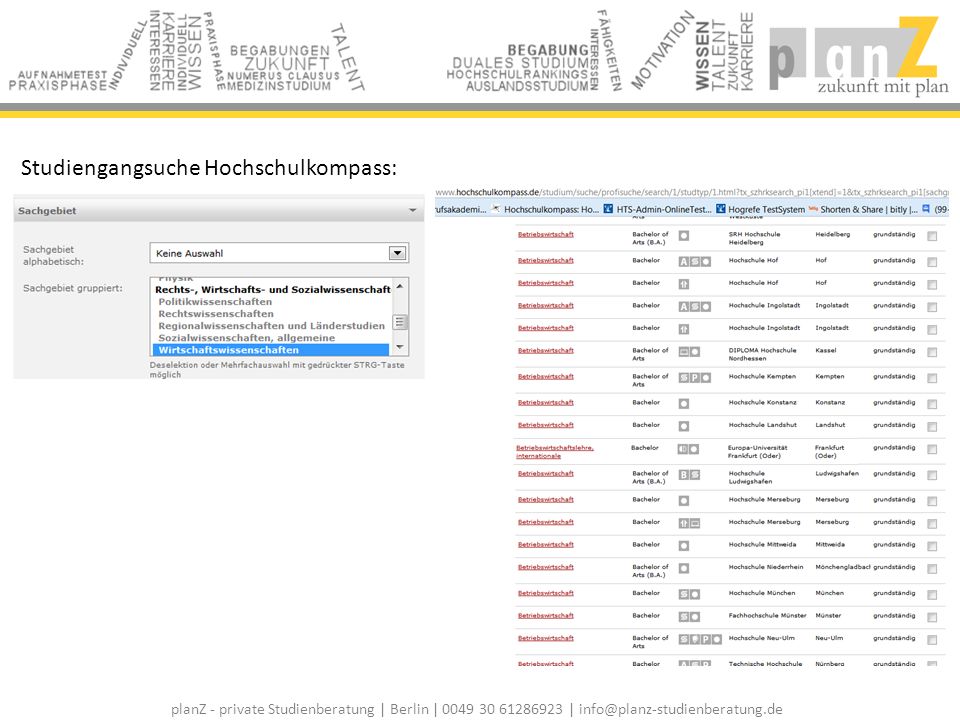This screenshot has height=720, width=960.
Task: Check the Hochschule Mittweida row checkbox
Action: click(932, 546)
